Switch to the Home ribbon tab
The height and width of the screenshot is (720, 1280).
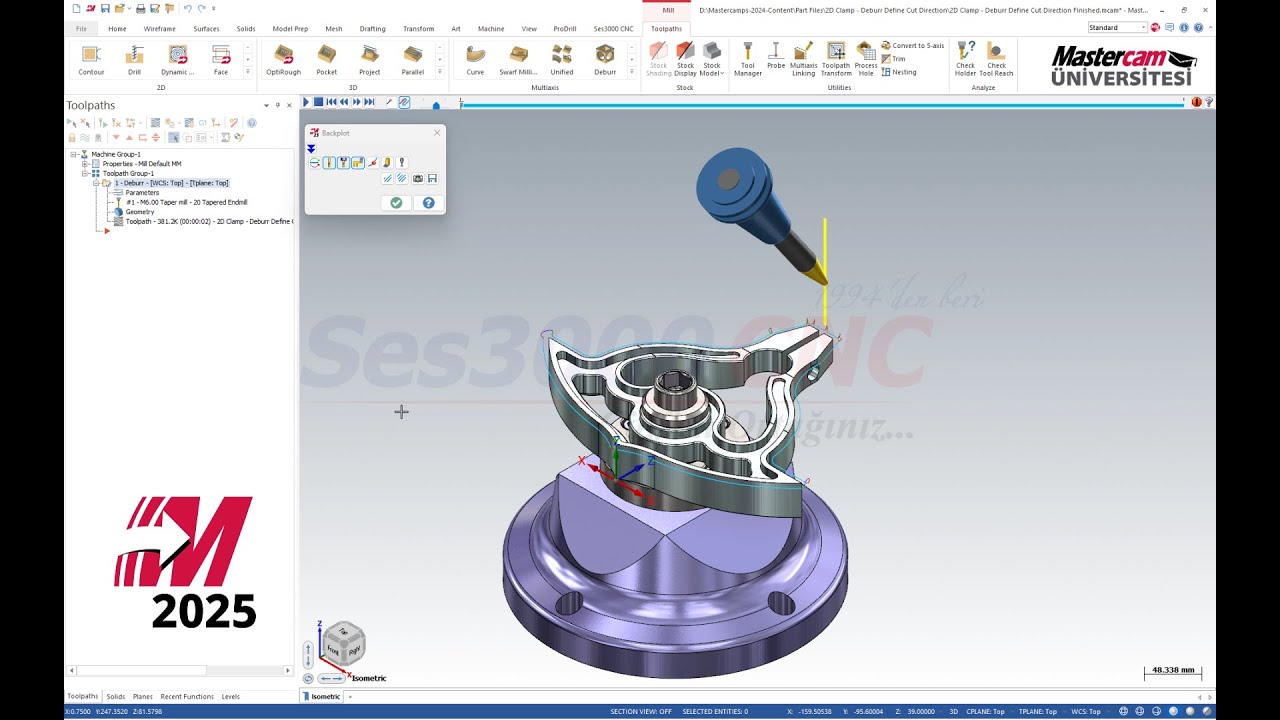click(x=117, y=29)
